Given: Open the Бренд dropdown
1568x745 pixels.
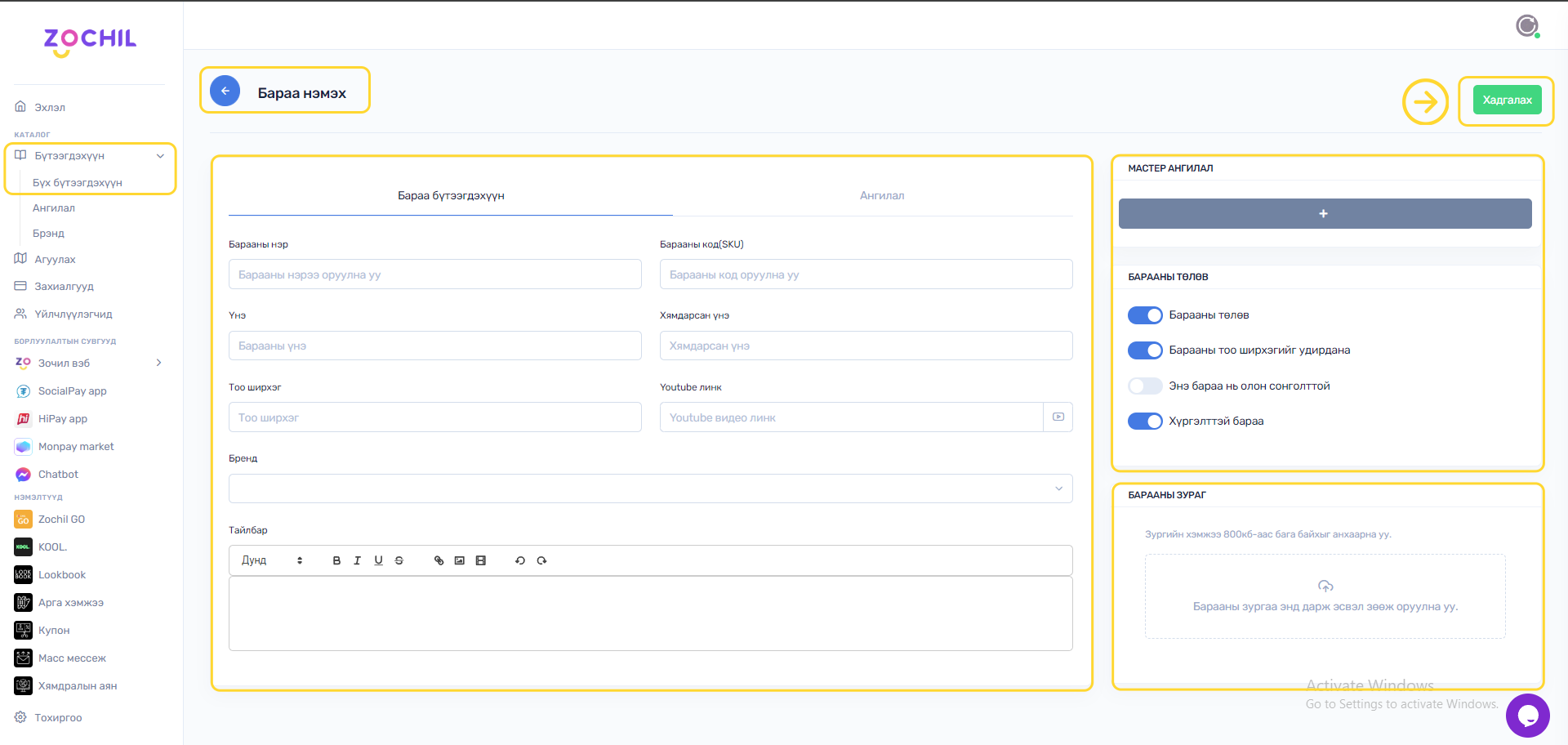Looking at the screenshot, I should point(650,488).
